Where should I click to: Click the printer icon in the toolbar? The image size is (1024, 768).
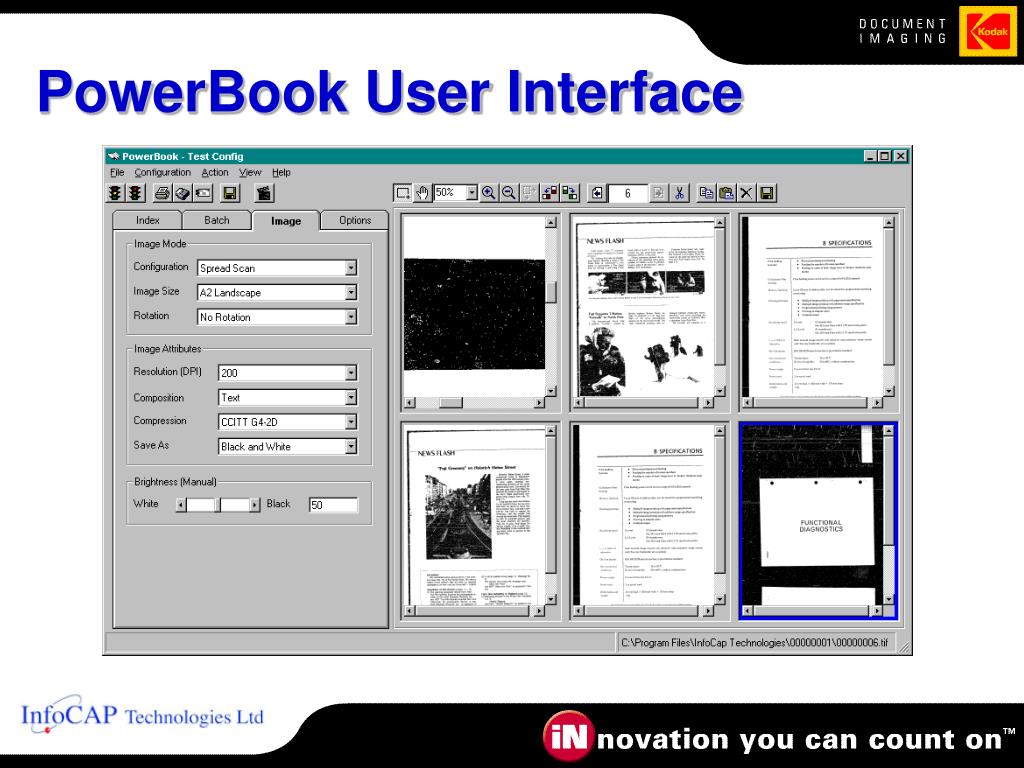point(162,193)
